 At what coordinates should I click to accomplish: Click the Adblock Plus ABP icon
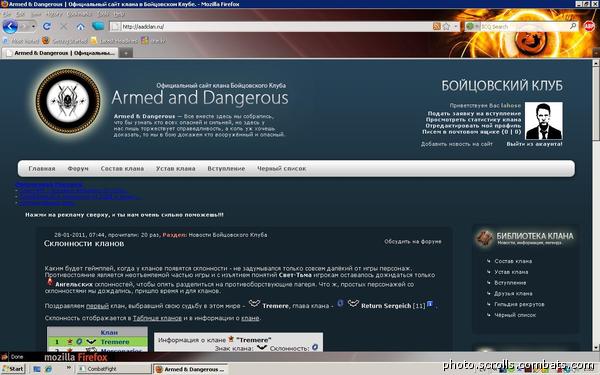click(x=589, y=26)
